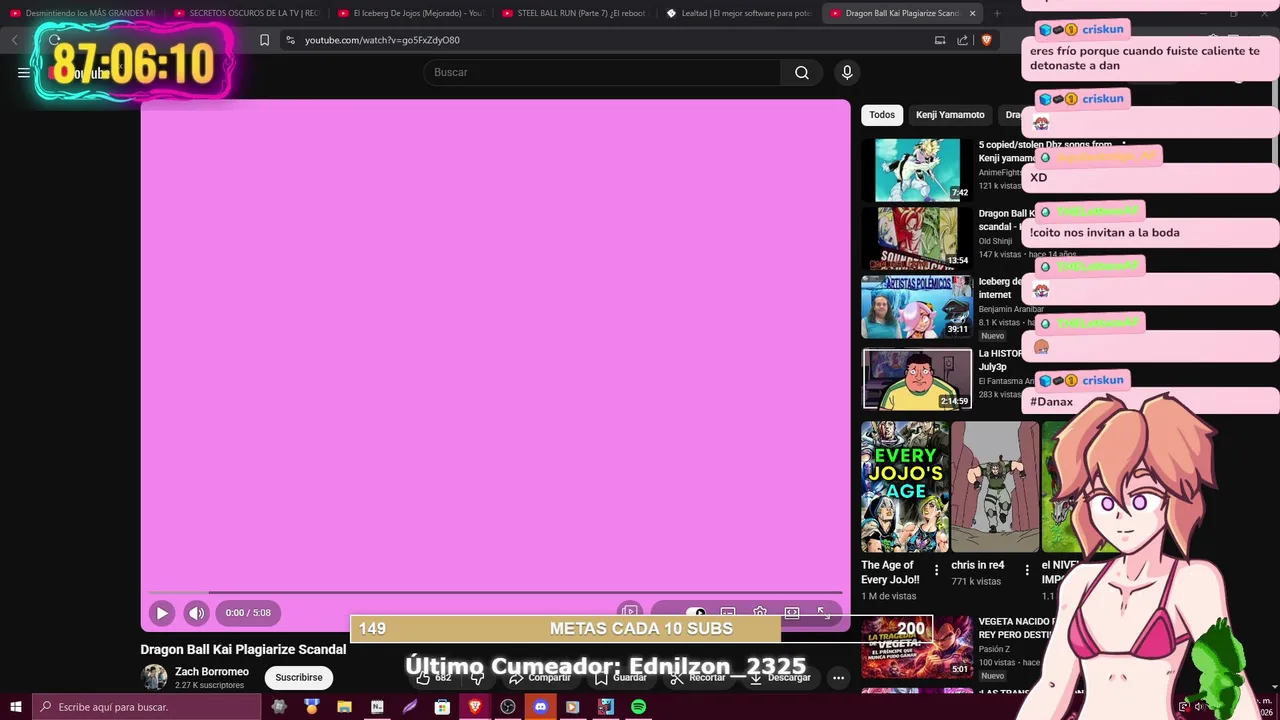Viewport: 1280px width, 720px height.
Task: Mute the video player volume
Action: pos(196,613)
